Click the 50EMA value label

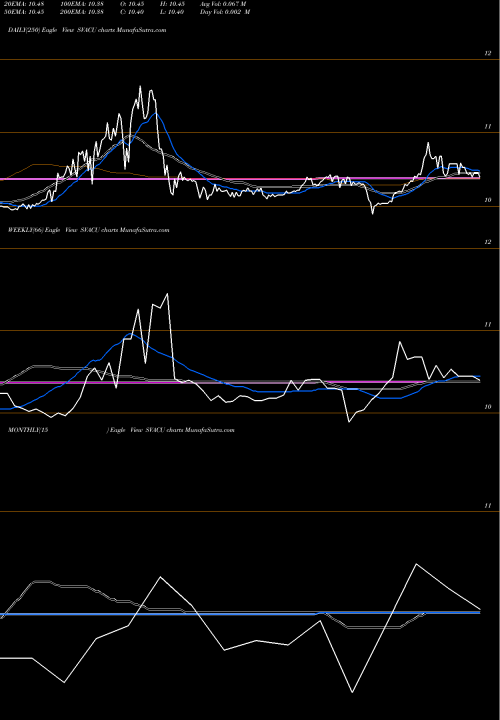(x=23, y=12)
